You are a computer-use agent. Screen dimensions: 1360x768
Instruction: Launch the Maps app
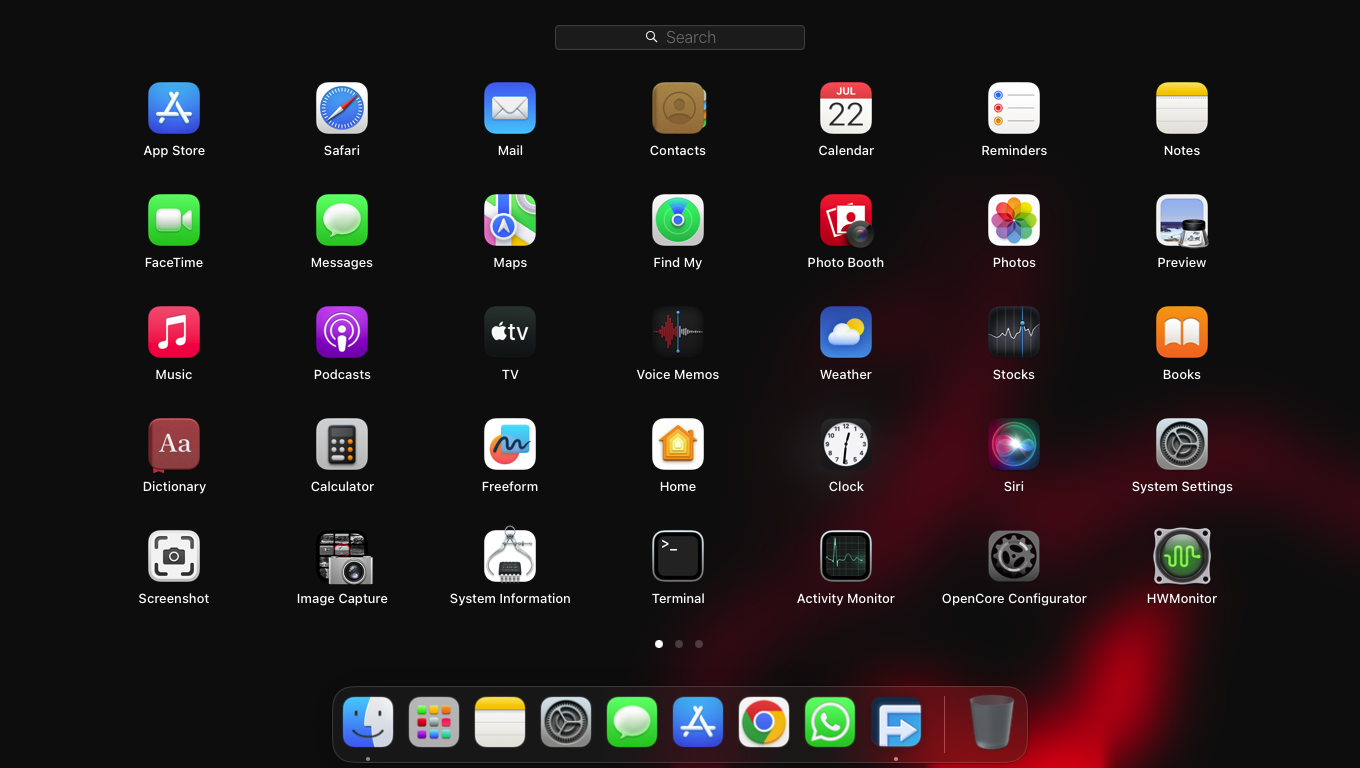click(x=510, y=220)
